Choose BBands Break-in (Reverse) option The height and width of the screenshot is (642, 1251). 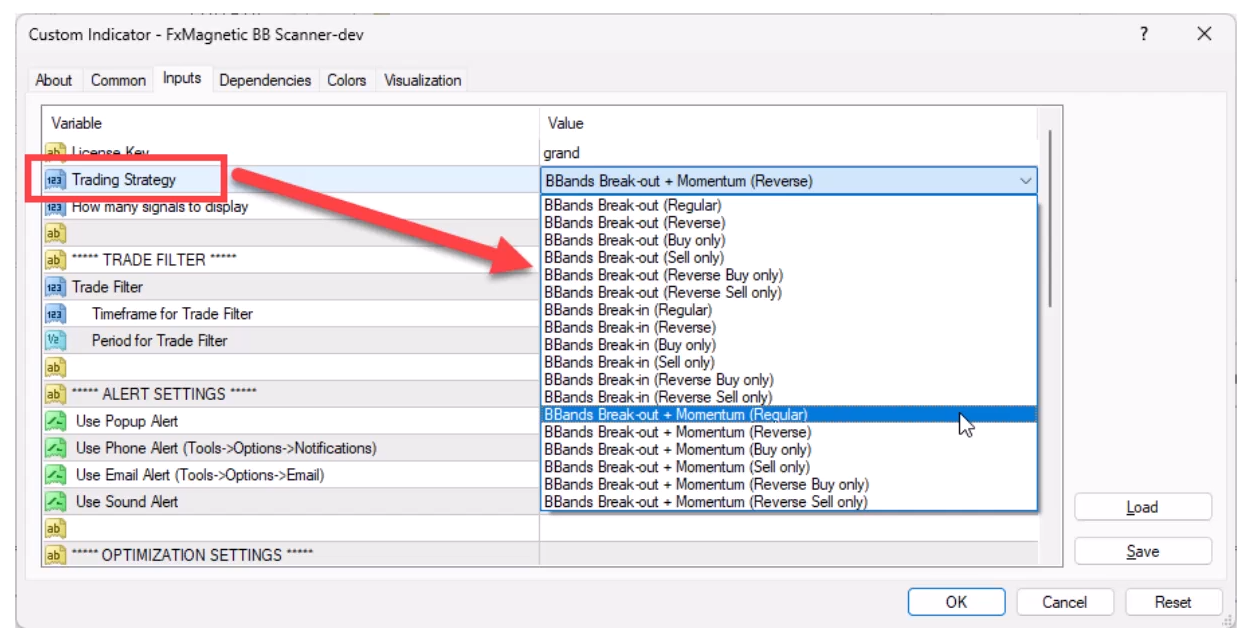click(789, 327)
